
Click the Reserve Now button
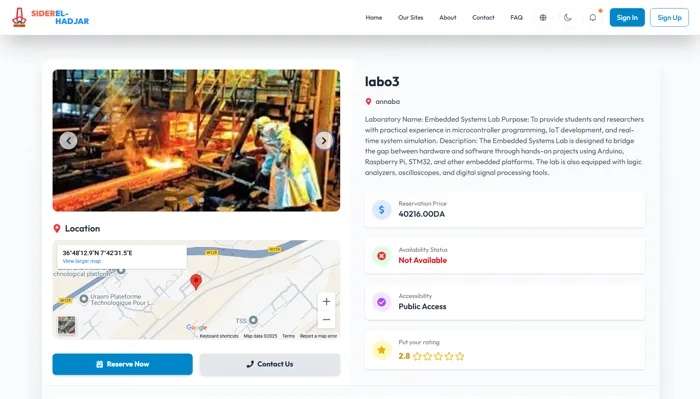tap(122, 364)
